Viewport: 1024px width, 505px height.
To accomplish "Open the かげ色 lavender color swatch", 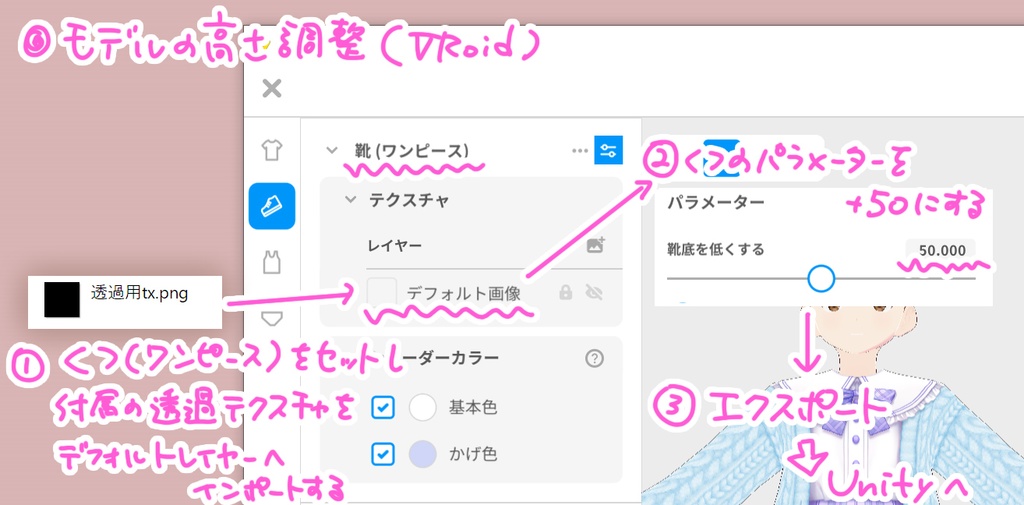I will coord(423,454).
